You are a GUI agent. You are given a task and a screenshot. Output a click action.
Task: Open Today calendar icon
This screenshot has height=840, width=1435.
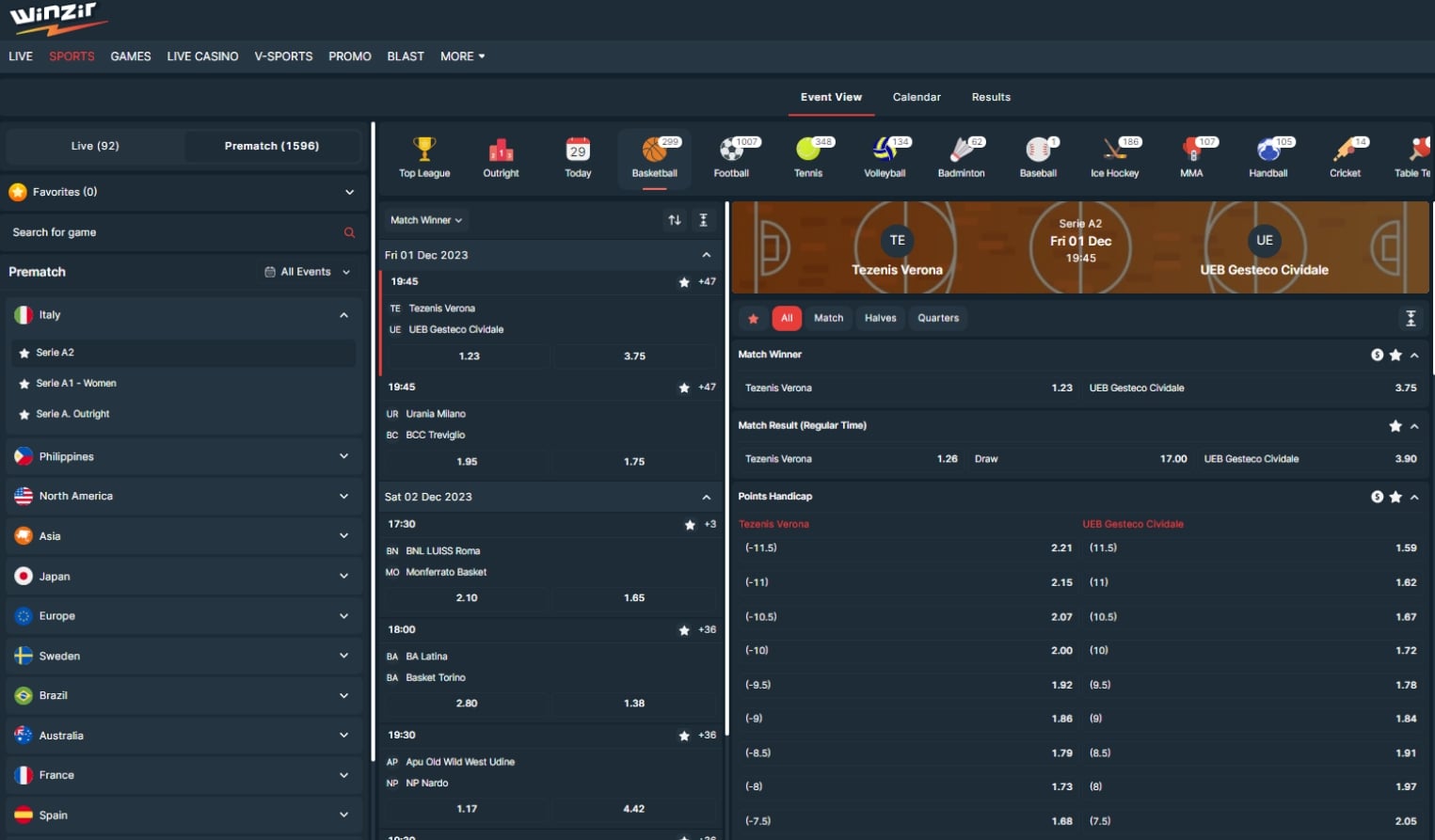coord(578,150)
